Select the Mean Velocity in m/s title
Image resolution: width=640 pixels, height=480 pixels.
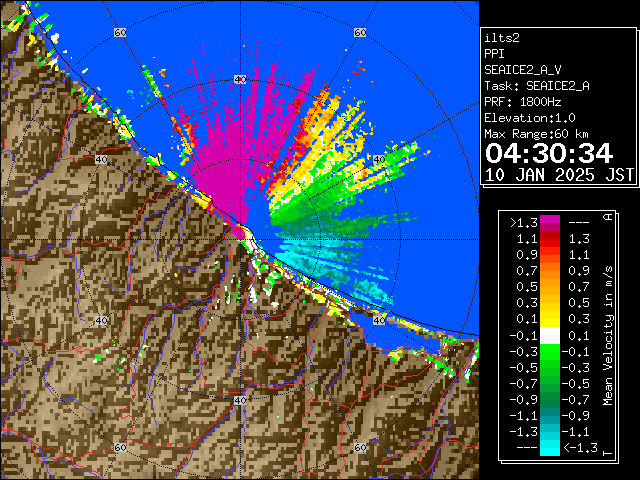coord(608,336)
